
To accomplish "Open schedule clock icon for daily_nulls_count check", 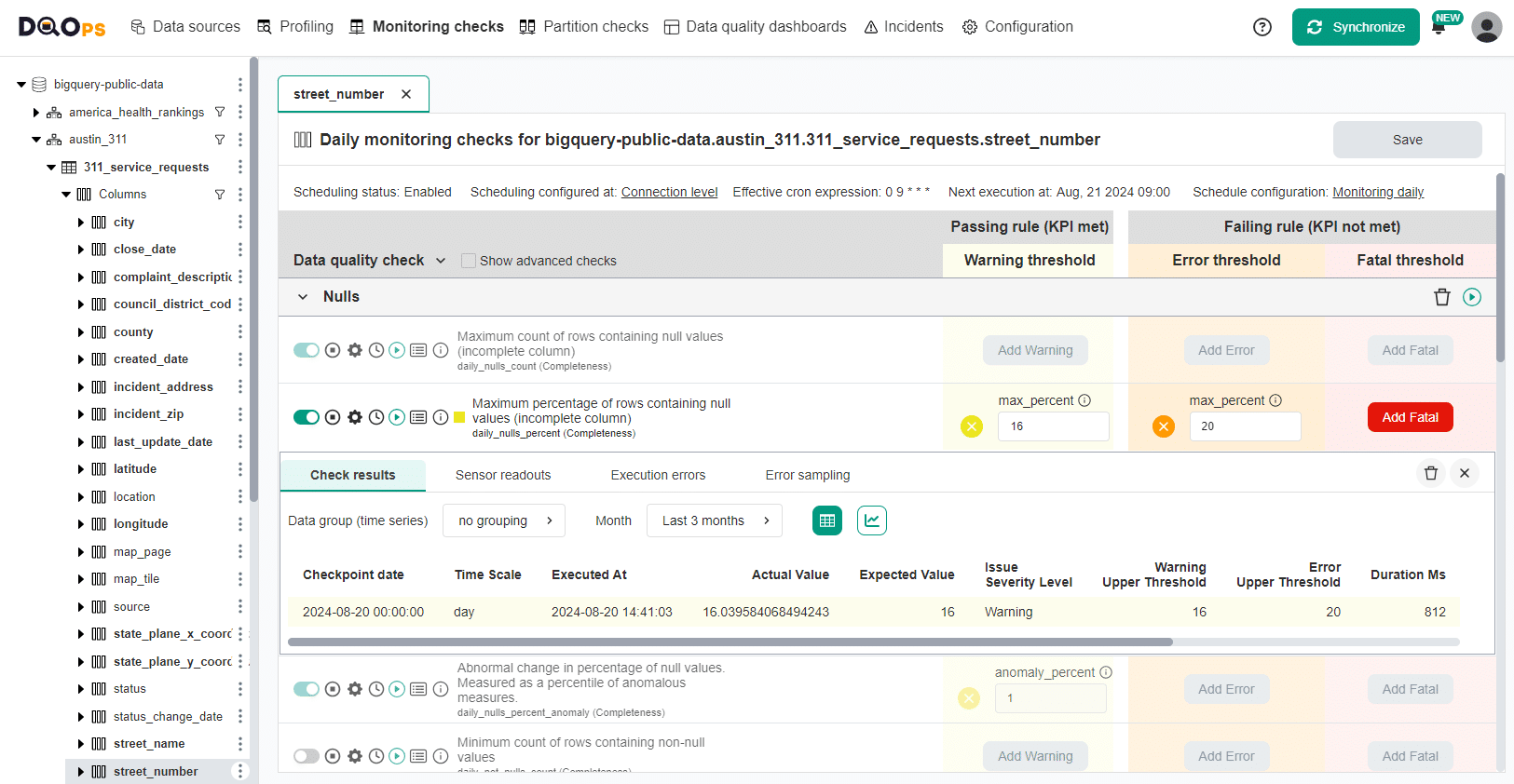I will click(x=376, y=350).
